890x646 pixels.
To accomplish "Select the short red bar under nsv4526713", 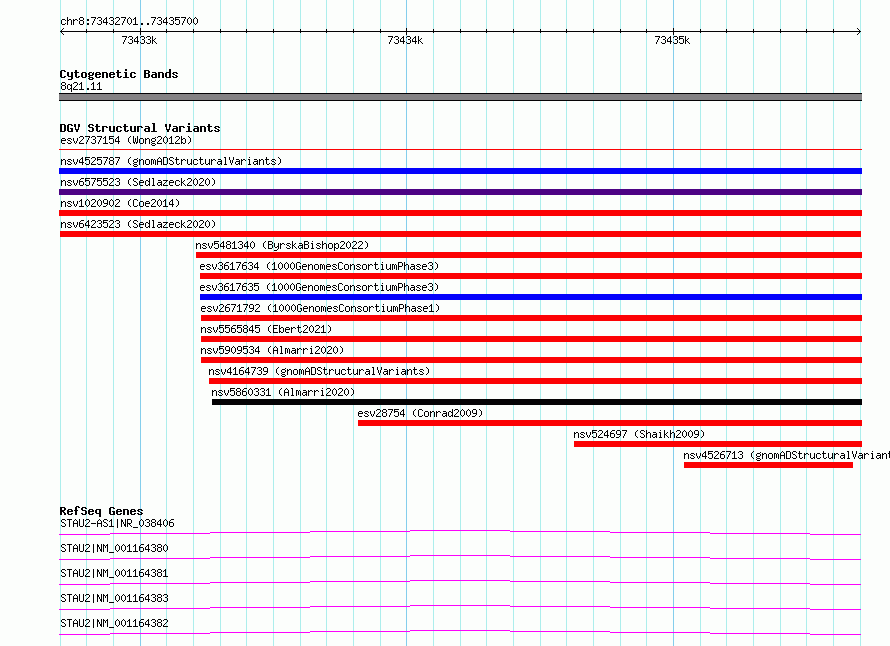I will [769, 465].
